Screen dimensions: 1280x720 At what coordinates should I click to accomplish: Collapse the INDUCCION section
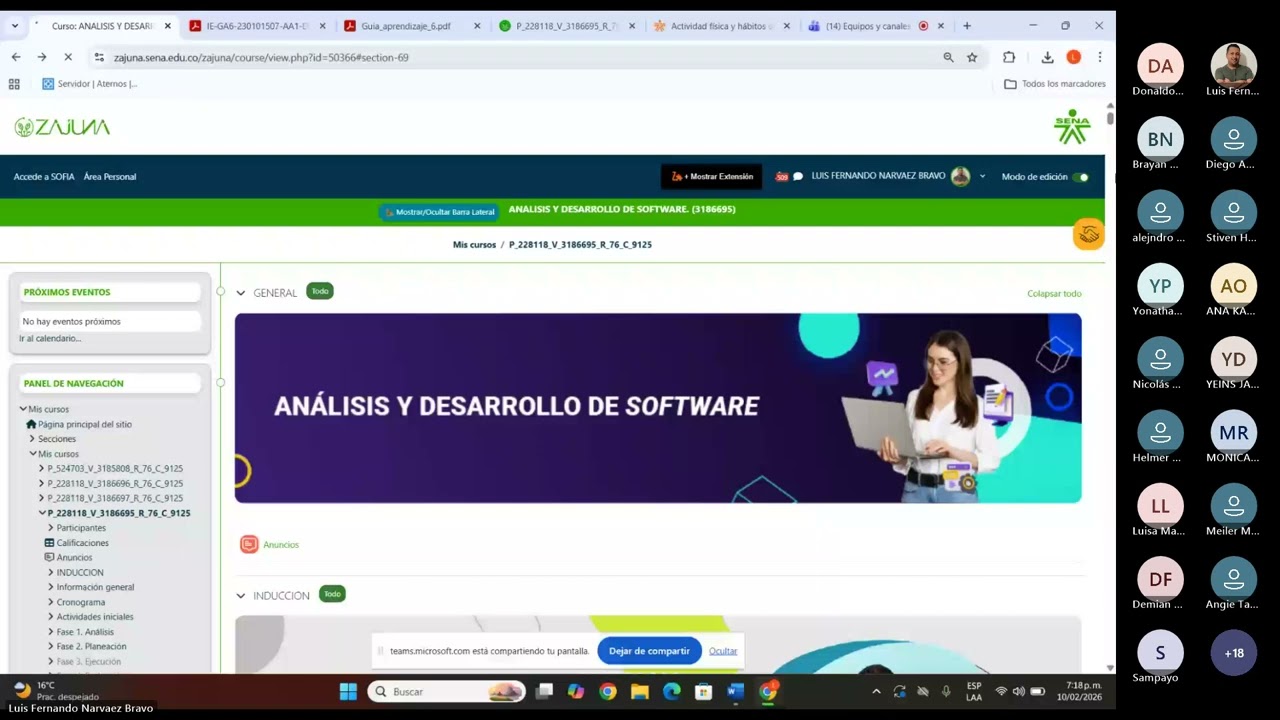coord(241,596)
